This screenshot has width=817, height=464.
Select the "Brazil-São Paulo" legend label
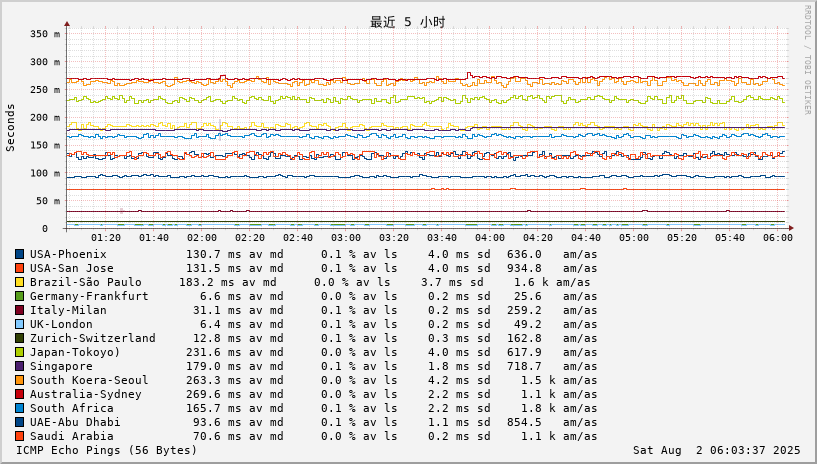click(x=85, y=282)
